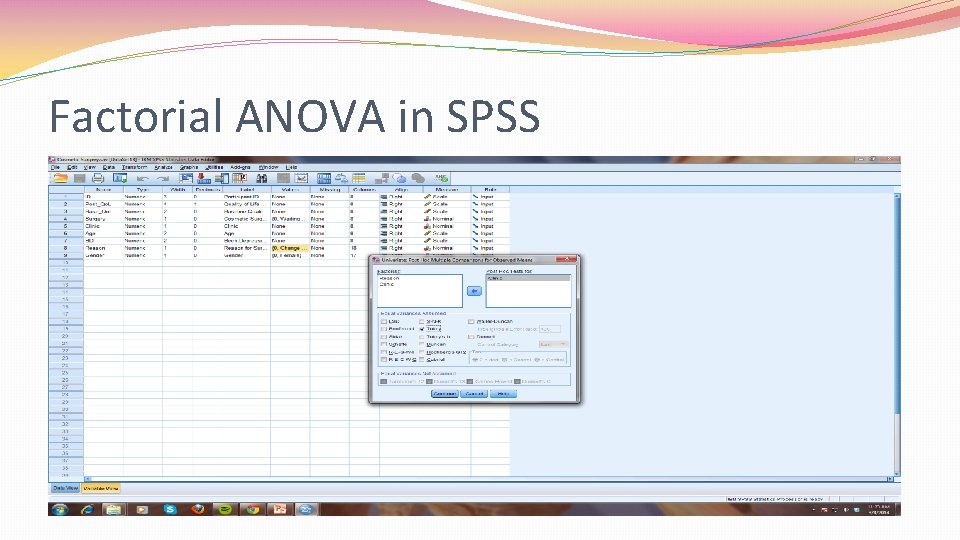The image size is (960, 540).
Task: Click the Name cell of the Surgery row
Action: click(x=103, y=219)
